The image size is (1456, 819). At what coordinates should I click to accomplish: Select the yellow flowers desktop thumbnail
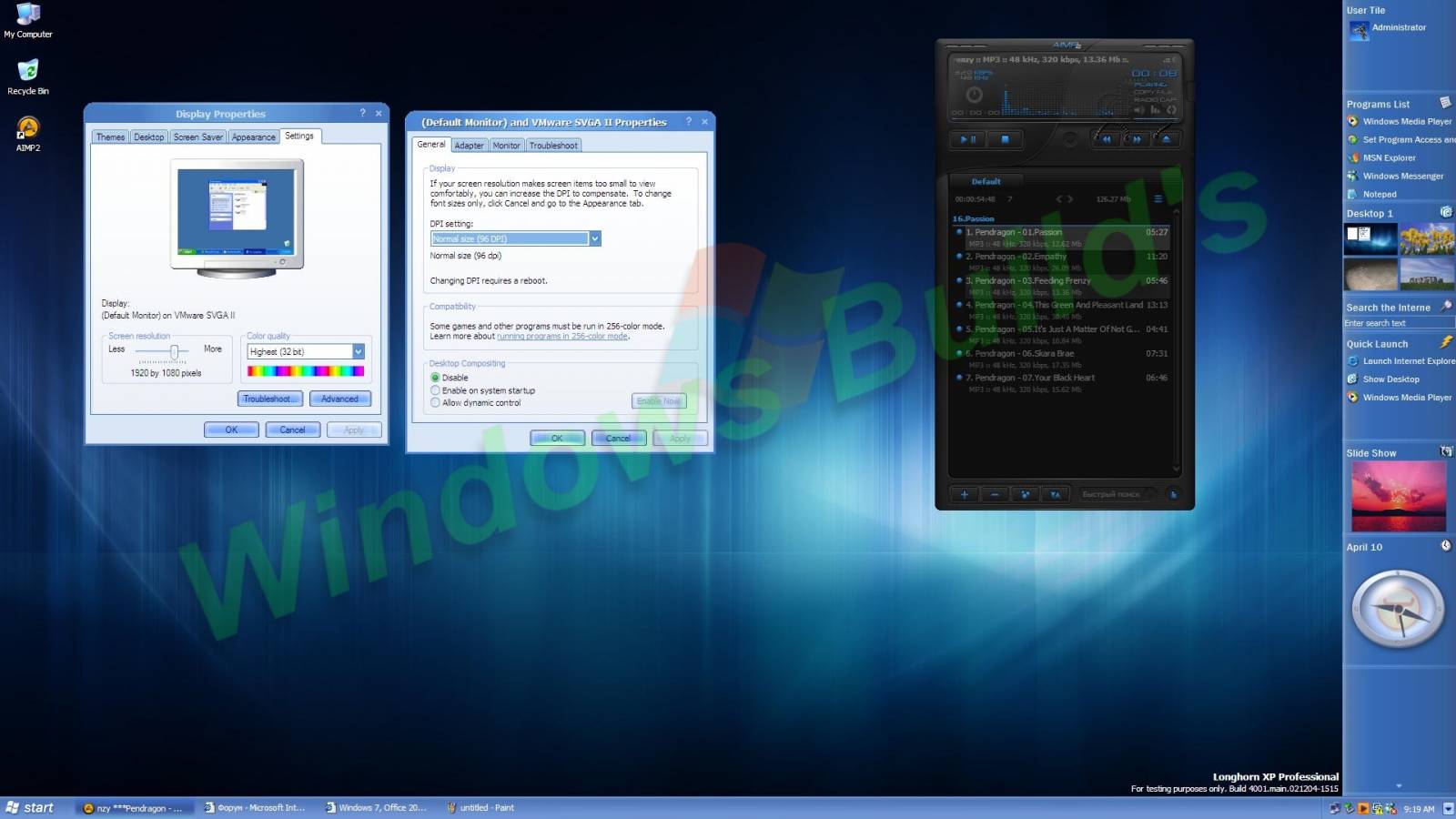point(1427,240)
